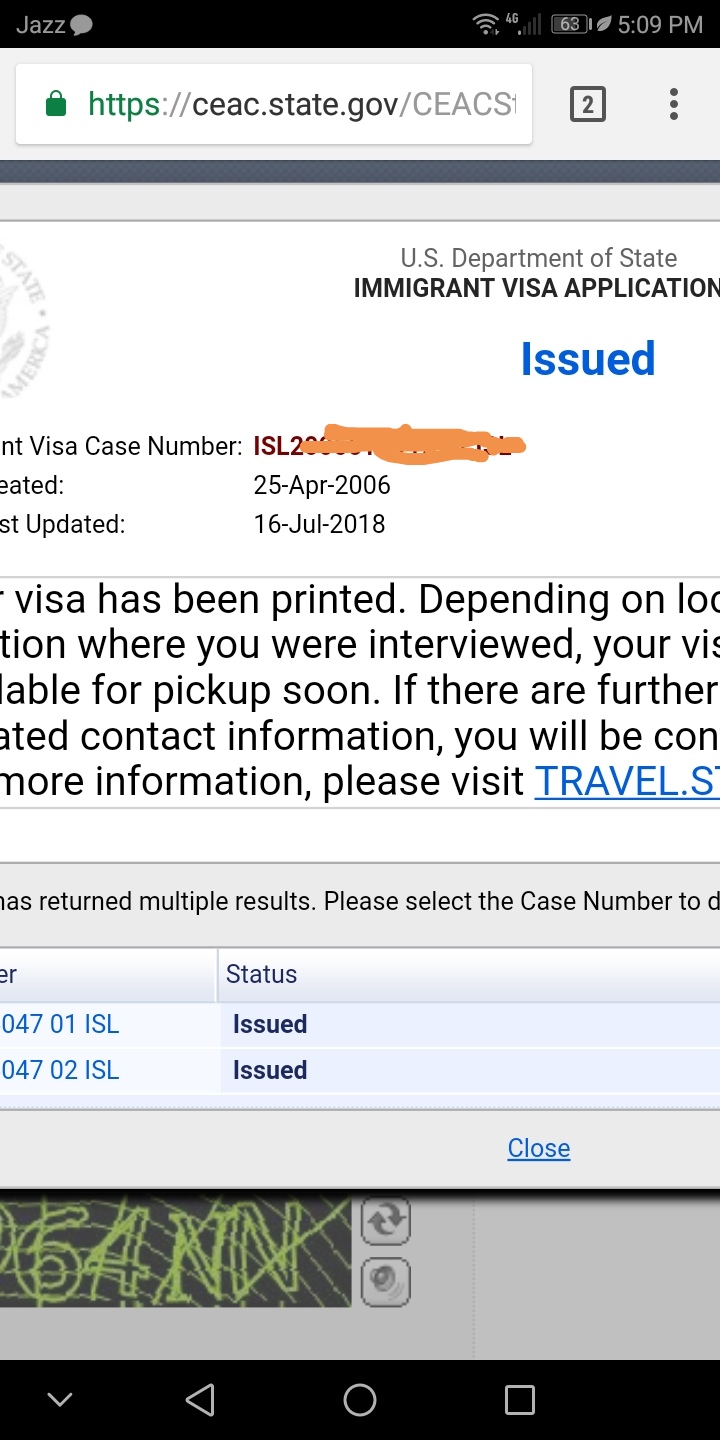Follow the TRAVEL.ST link
The width and height of the screenshot is (720, 1440).
(627, 782)
